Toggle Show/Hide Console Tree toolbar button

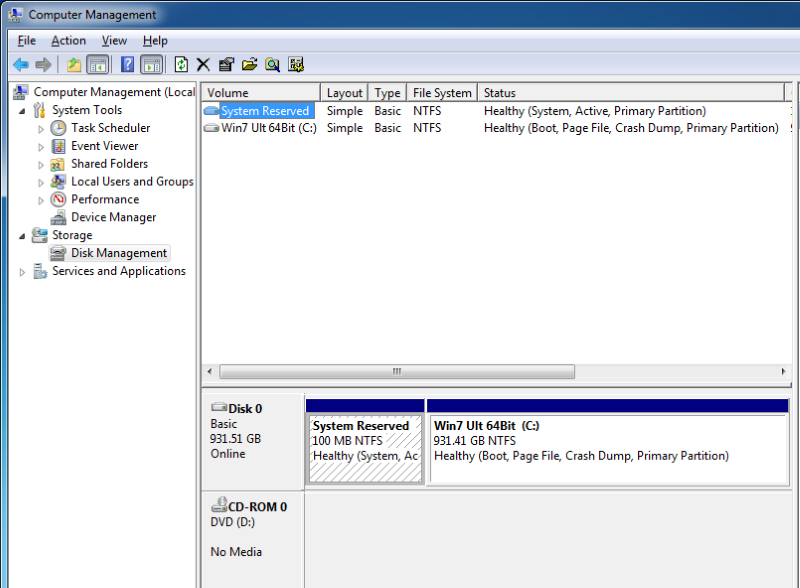(x=97, y=64)
